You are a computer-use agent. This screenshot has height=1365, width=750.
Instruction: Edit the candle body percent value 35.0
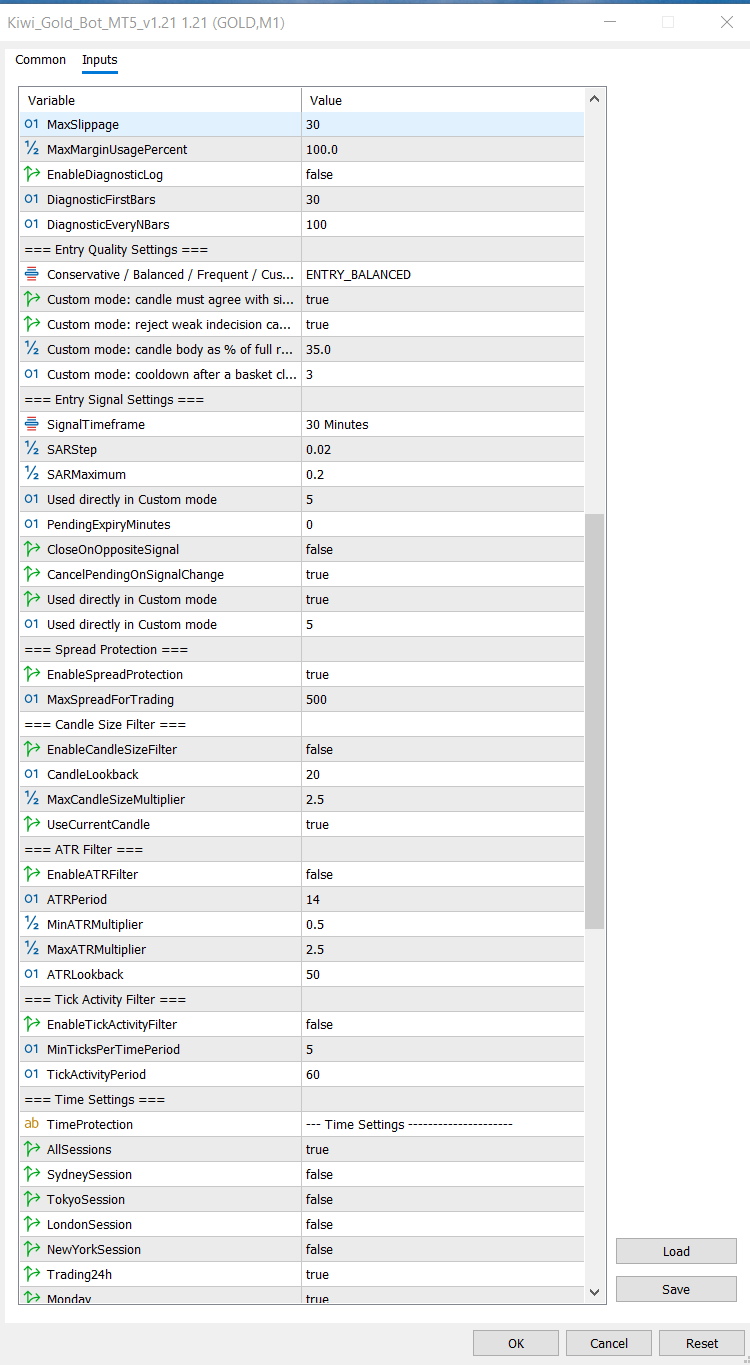(443, 349)
